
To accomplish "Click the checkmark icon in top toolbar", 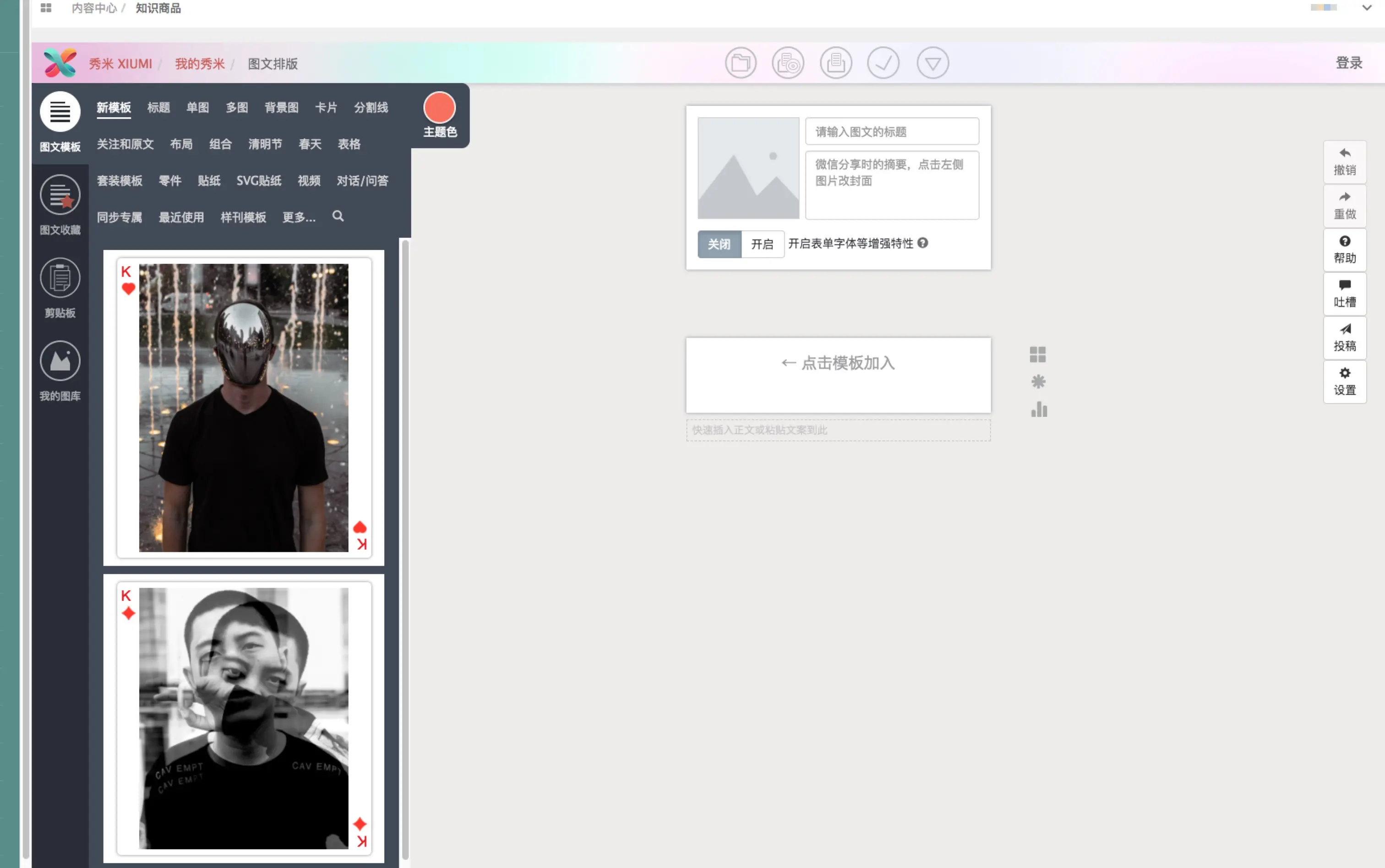I will 883,63.
